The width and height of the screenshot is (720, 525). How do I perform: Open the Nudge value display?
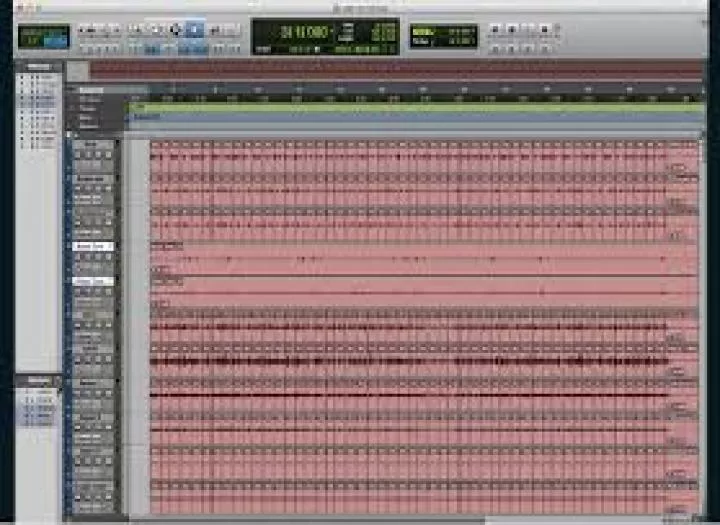pos(444,42)
